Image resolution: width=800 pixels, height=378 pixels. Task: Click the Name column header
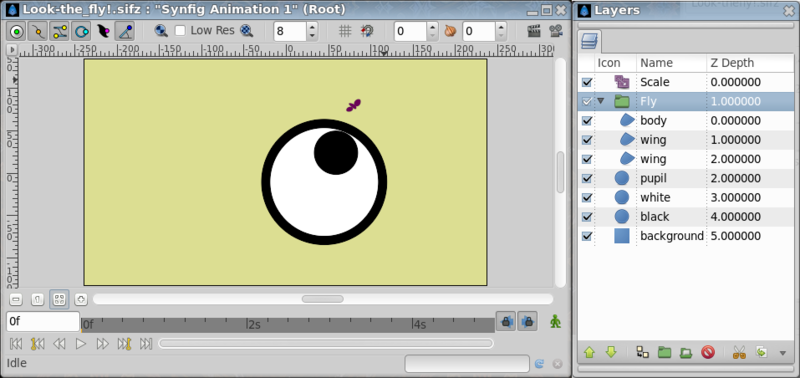pyautogui.click(x=671, y=63)
